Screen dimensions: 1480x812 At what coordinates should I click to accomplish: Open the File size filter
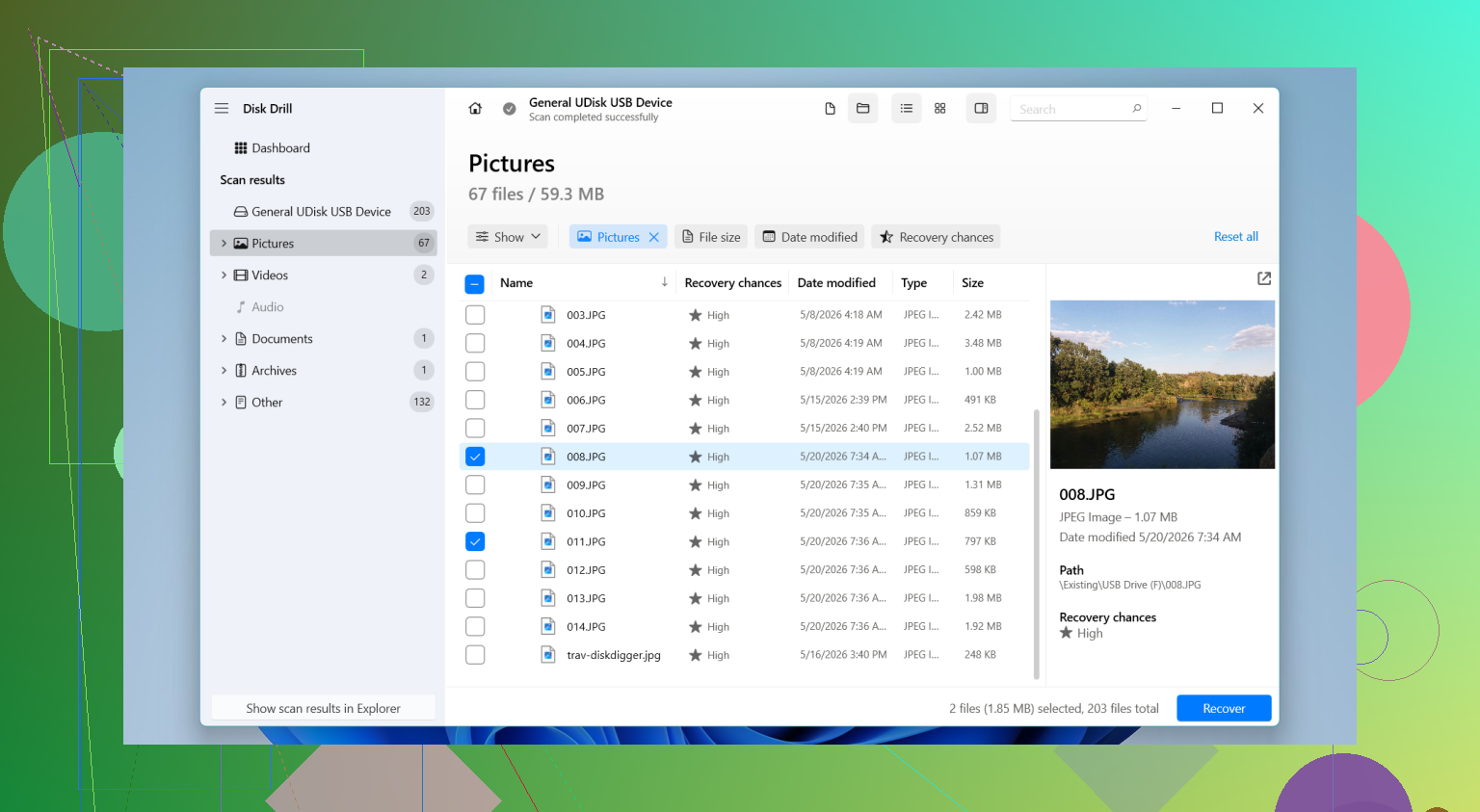pos(711,237)
